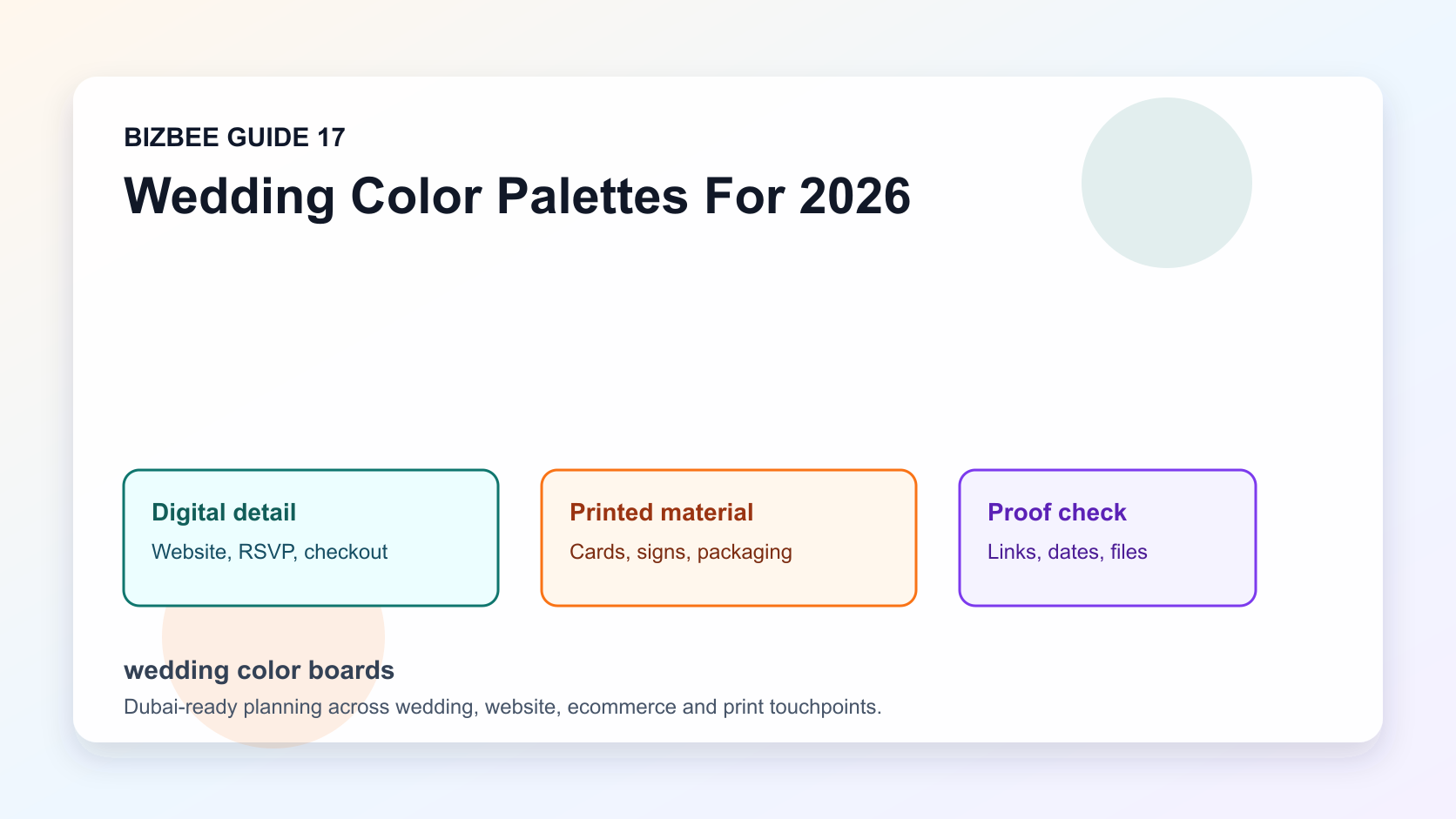Image resolution: width=1456 pixels, height=819 pixels.
Task: Click the wedding color boards heading
Action: (260, 670)
